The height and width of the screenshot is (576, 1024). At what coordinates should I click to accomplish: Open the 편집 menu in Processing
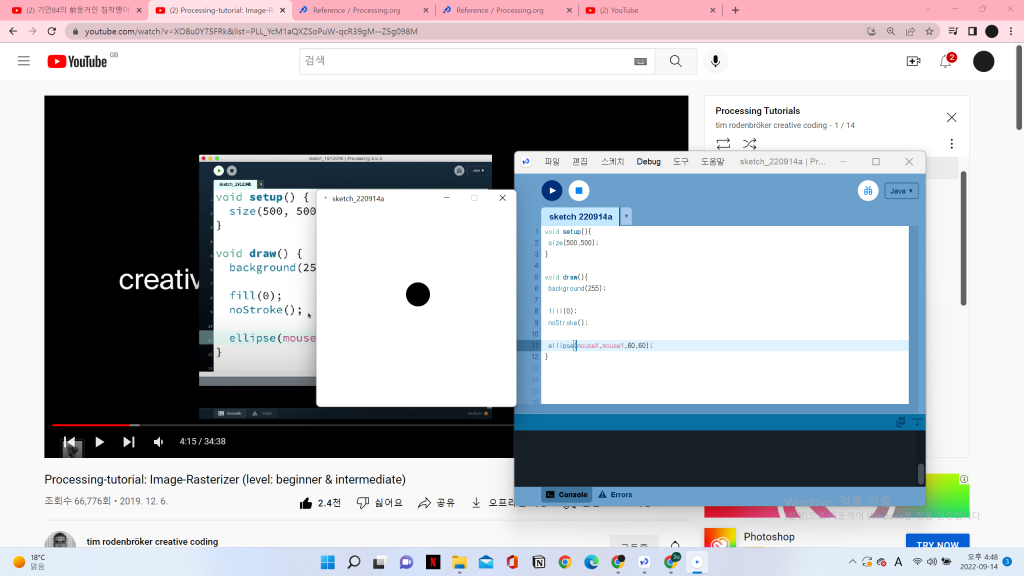[x=580, y=161]
